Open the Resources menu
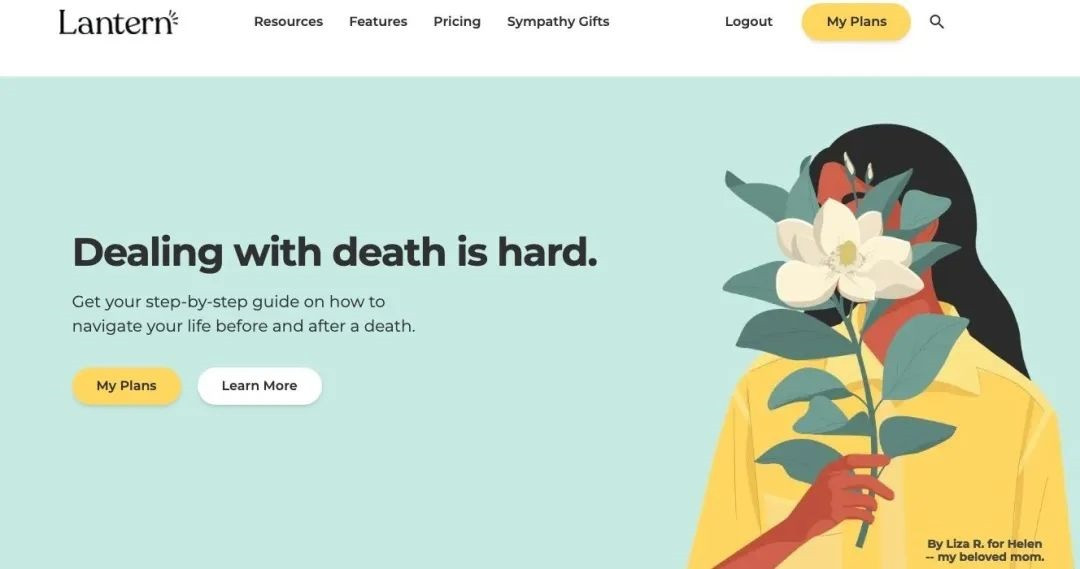The image size is (1080, 569). click(x=288, y=21)
